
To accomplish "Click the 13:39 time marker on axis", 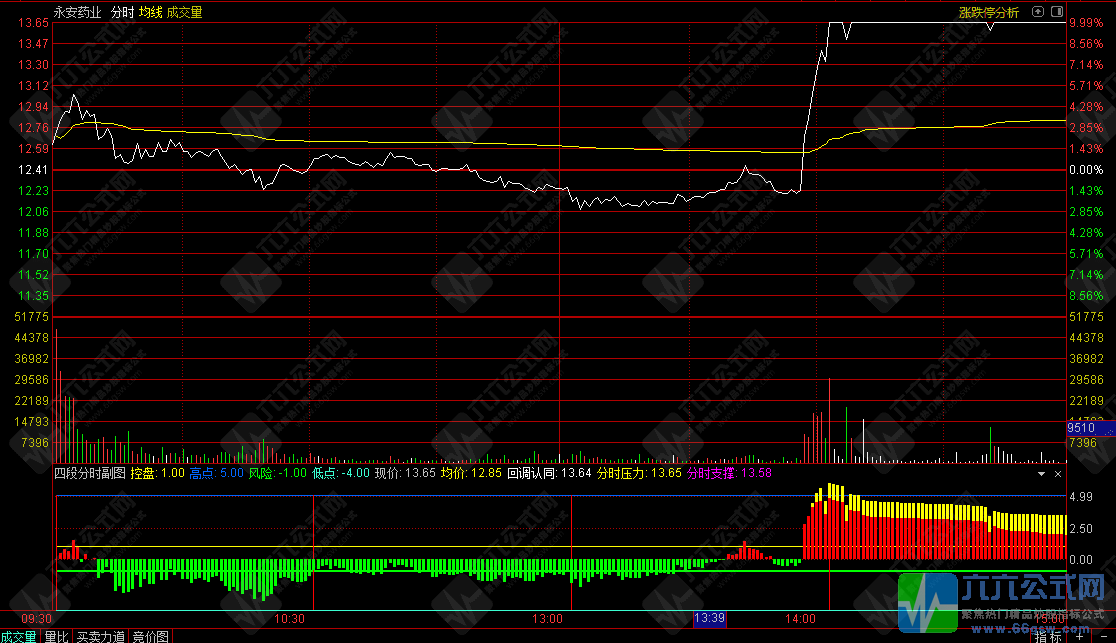I will point(709,619).
